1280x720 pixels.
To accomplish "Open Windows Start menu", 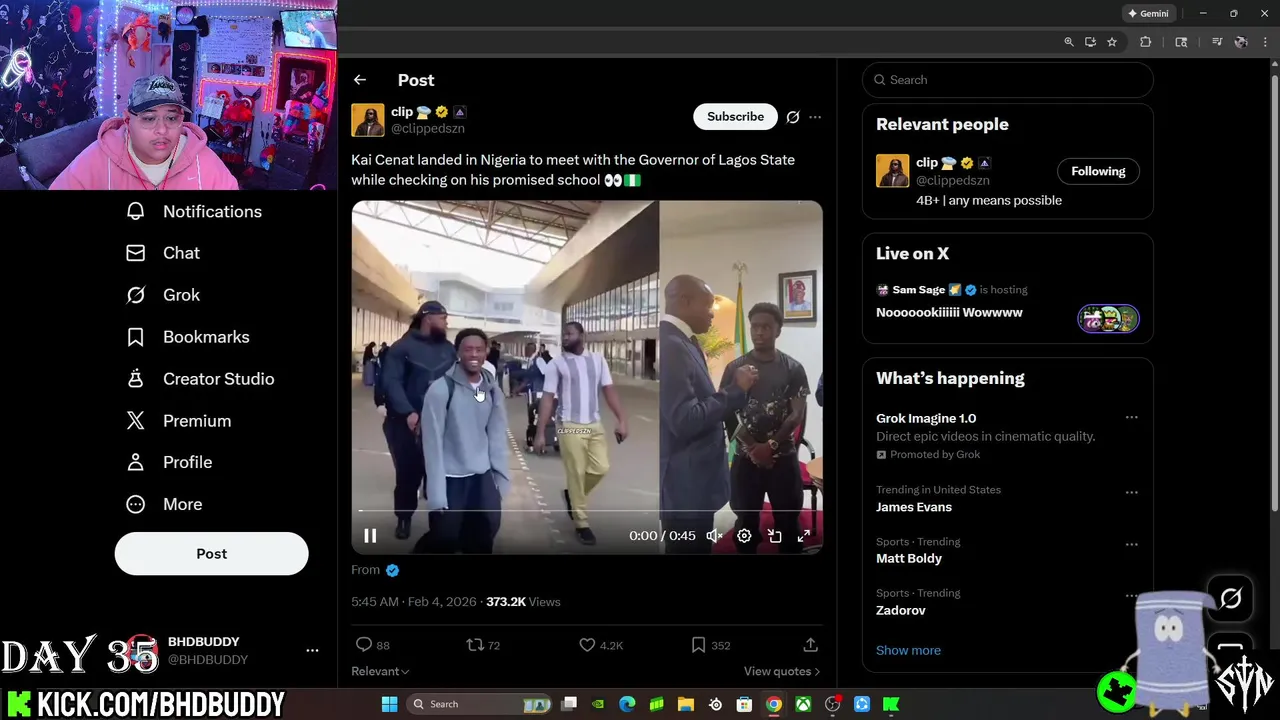I will (389, 704).
